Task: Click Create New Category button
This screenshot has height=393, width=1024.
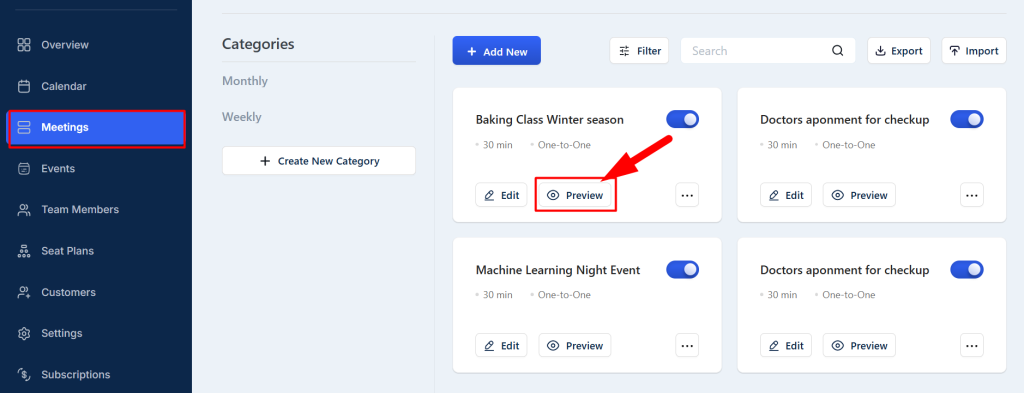Action: point(319,161)
